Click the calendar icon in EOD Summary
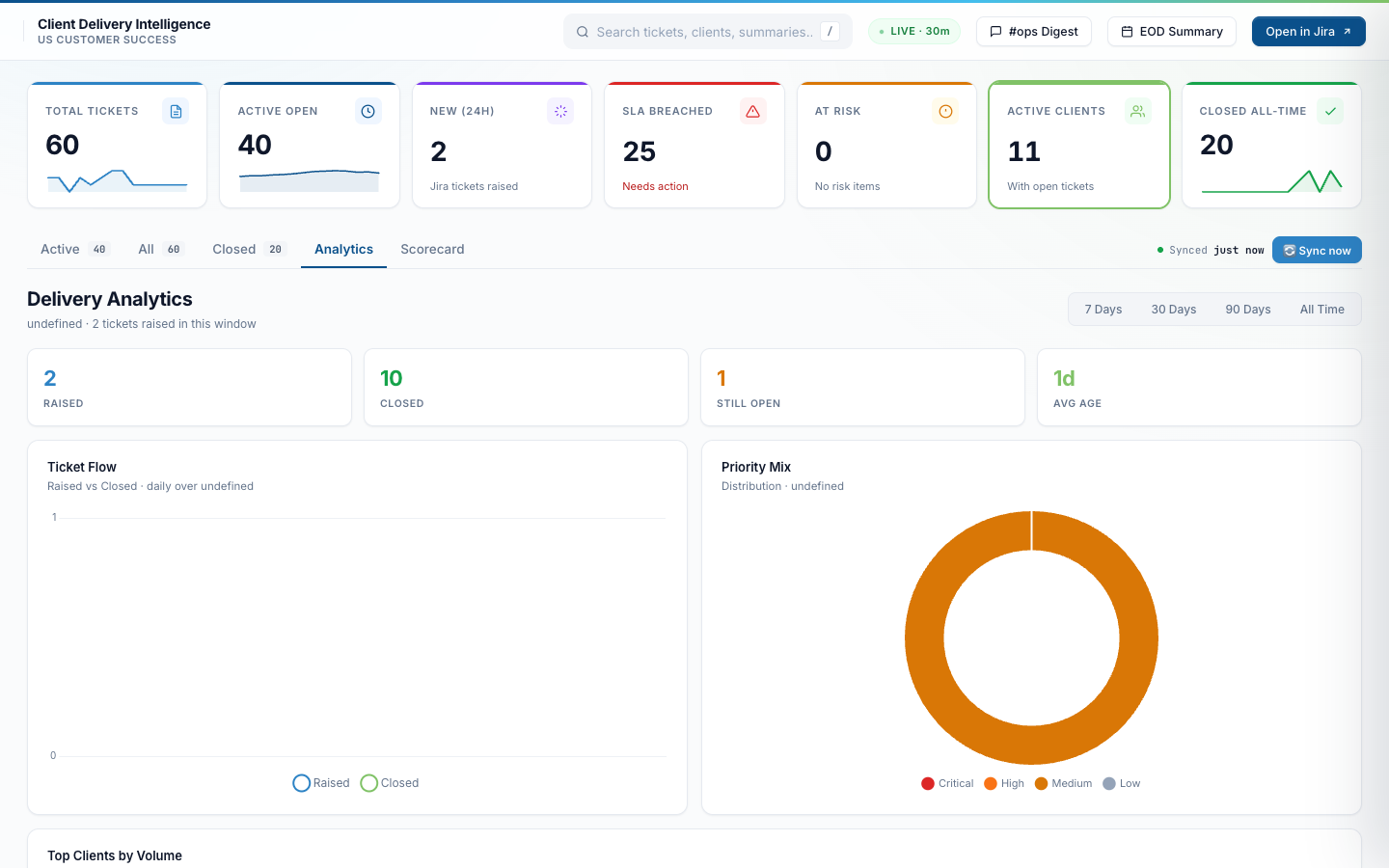This screenshot has height=868, width=1389. click(x=1127, y=32)
